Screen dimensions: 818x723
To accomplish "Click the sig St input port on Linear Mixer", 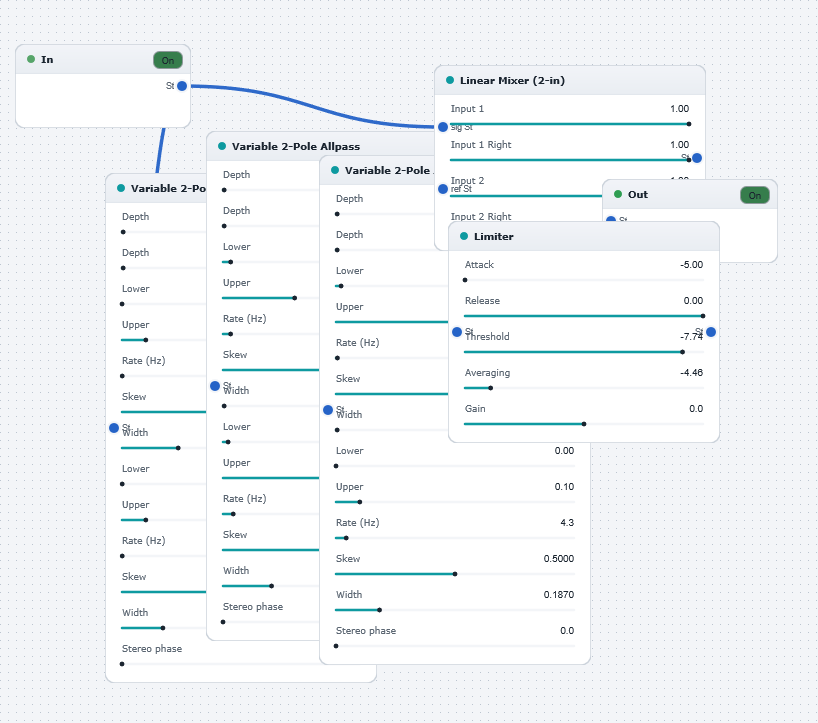I will pyautogui.click(x=443, y=127).
